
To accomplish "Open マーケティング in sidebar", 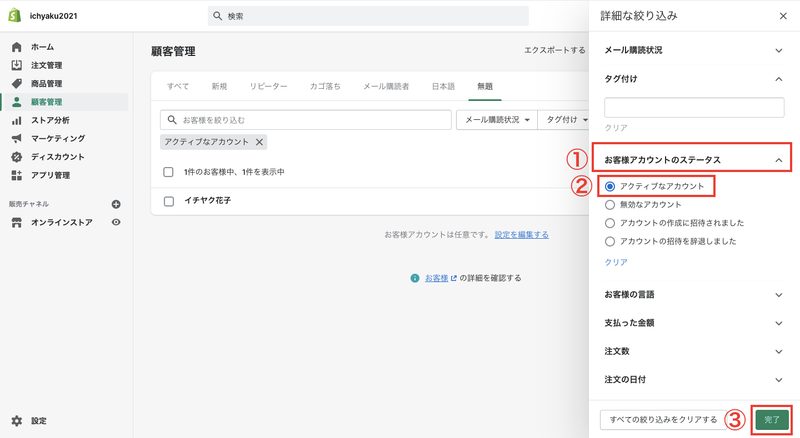I will (x=58, y=138).
